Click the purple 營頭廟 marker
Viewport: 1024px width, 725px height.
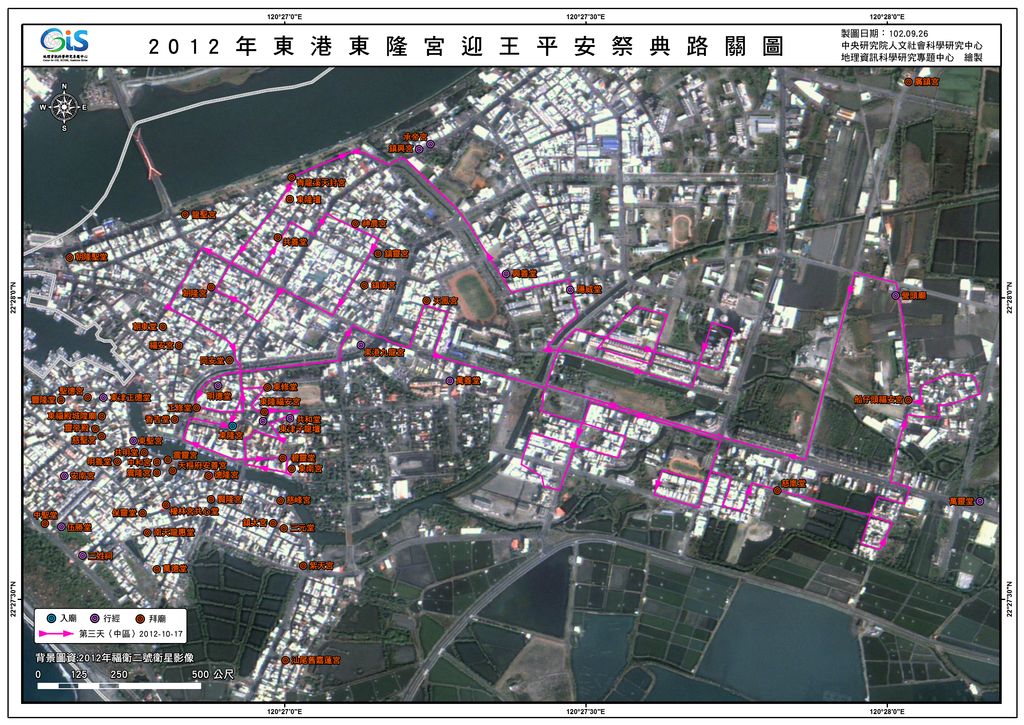pyautogui.click(x=895, y=296)
